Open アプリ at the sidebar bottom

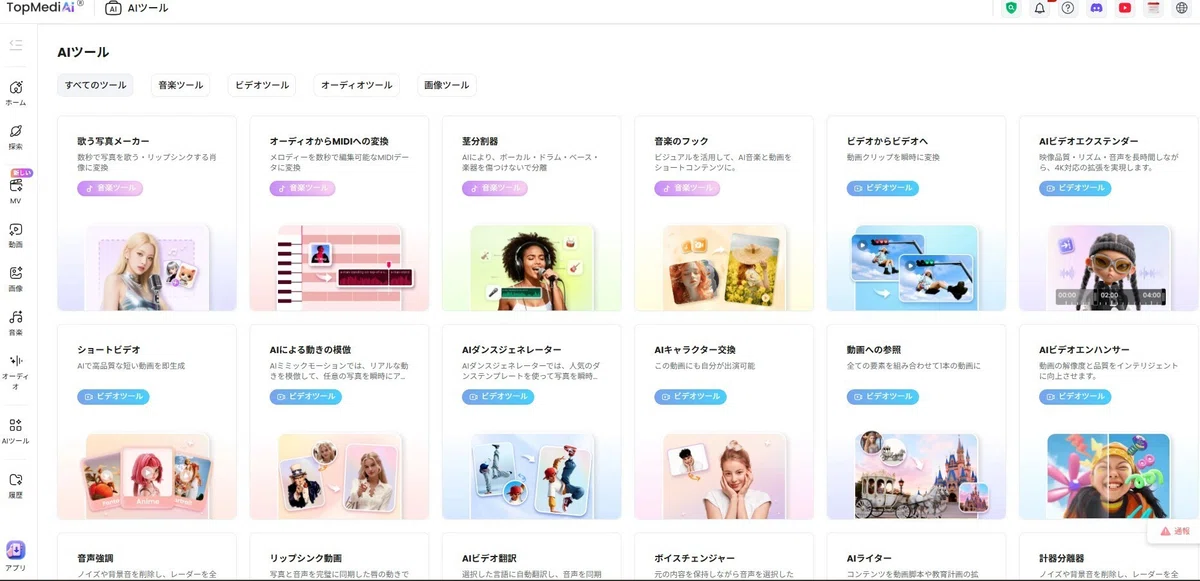(16, 556)
